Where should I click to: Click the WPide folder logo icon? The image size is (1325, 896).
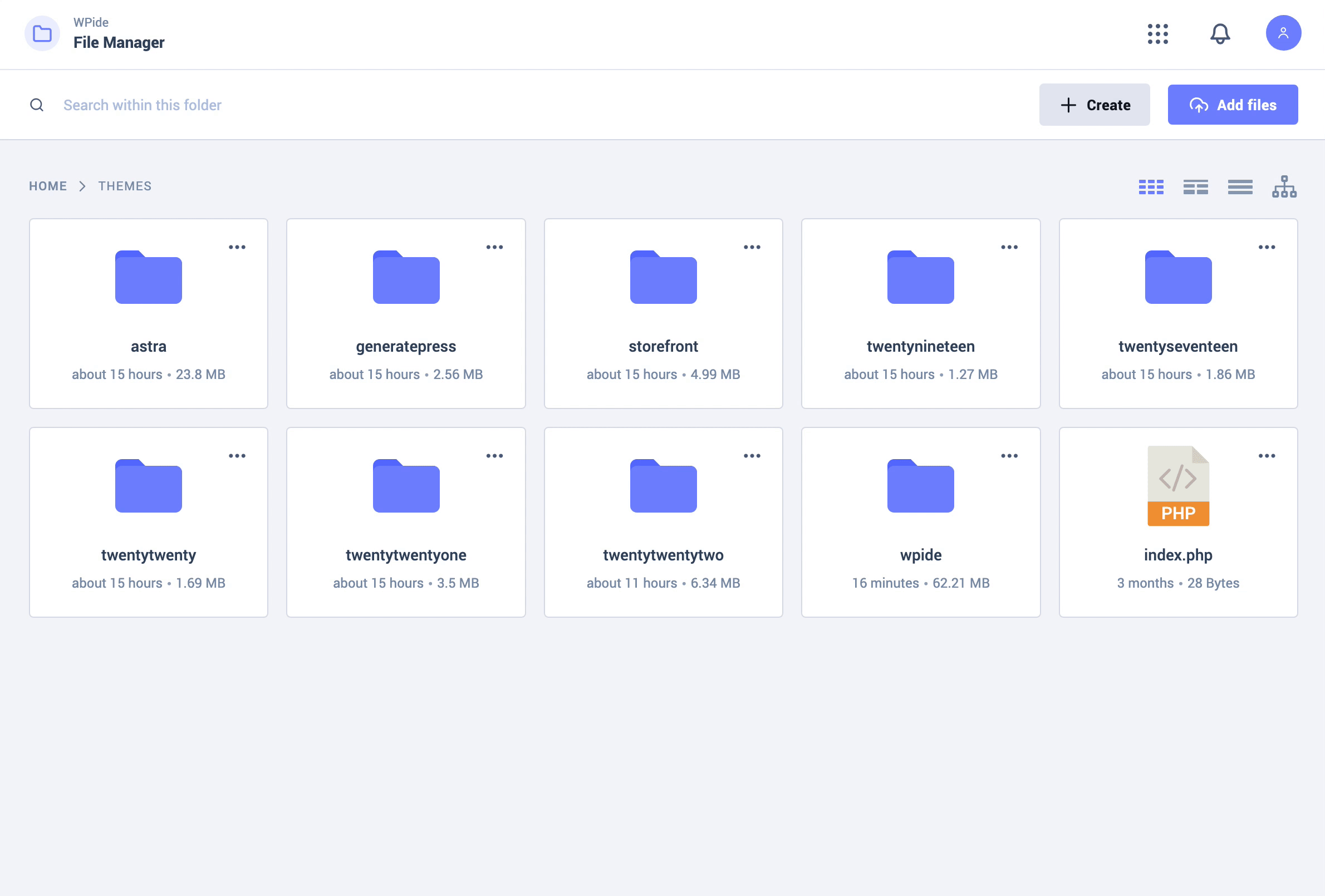coord(42,33)
